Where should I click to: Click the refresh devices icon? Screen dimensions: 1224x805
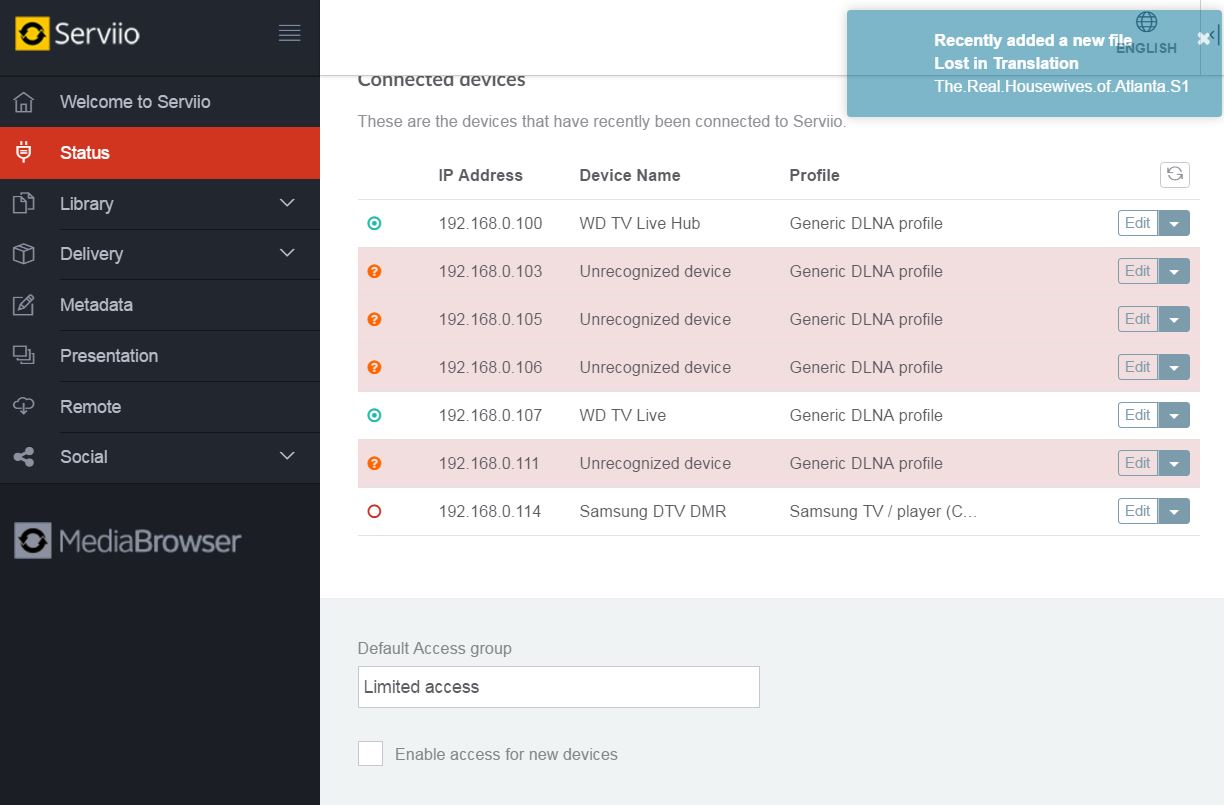[1174, 174]
